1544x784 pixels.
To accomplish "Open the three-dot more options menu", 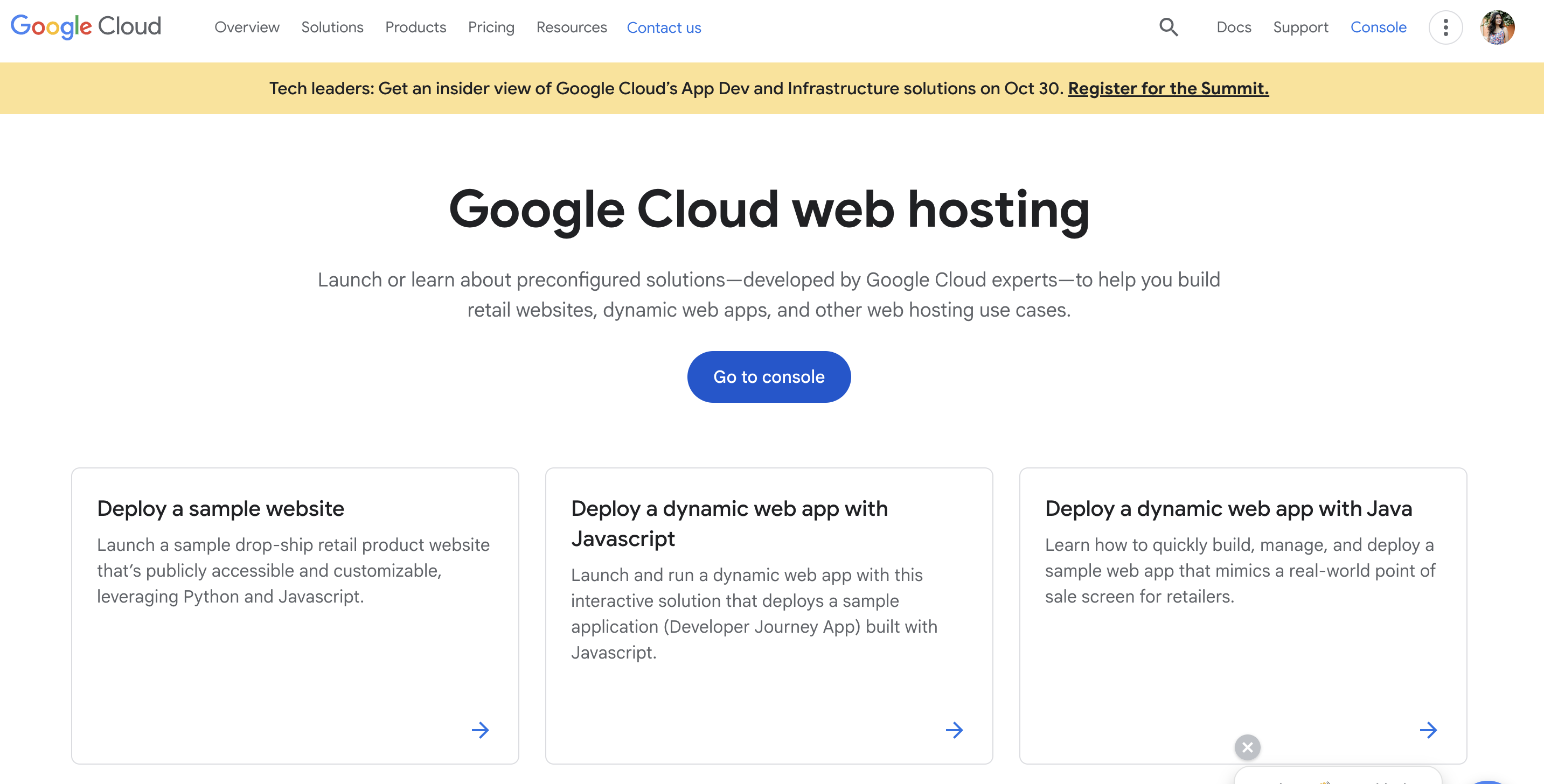I will click(1445, 27).
